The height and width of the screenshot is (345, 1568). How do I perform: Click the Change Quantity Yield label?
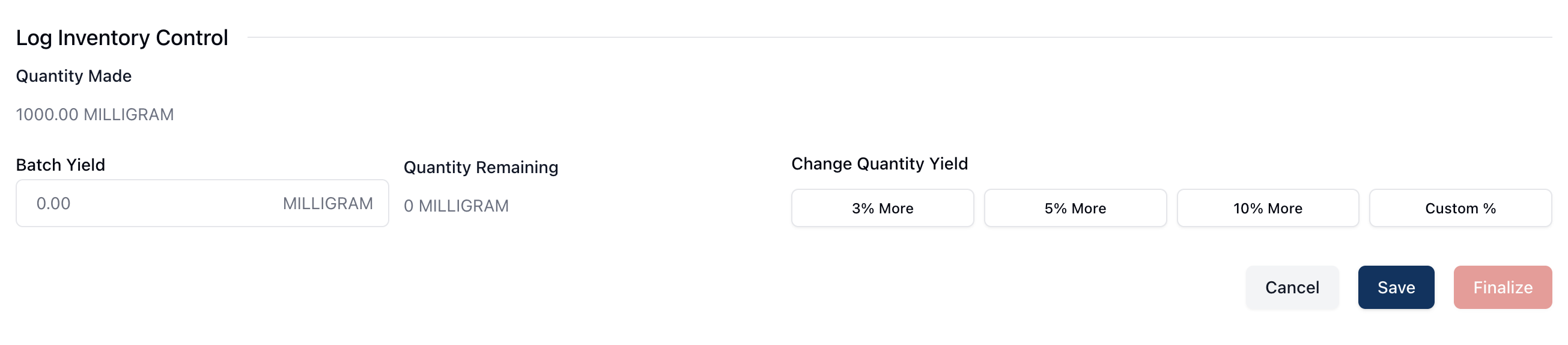click(x=879, y=163)
